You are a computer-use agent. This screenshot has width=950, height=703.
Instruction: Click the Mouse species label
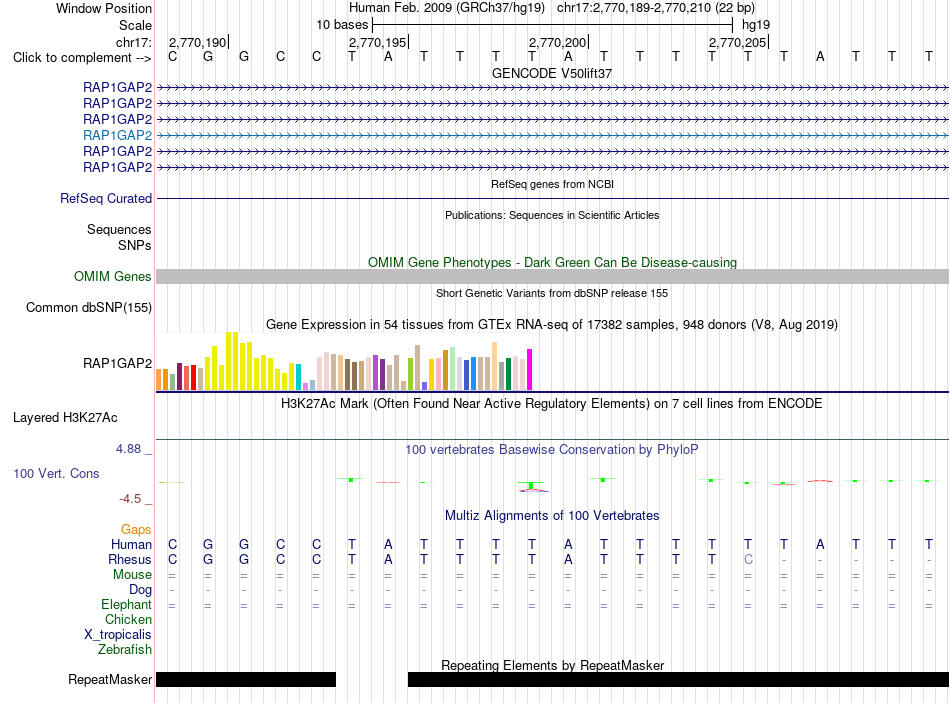[133, 575]
